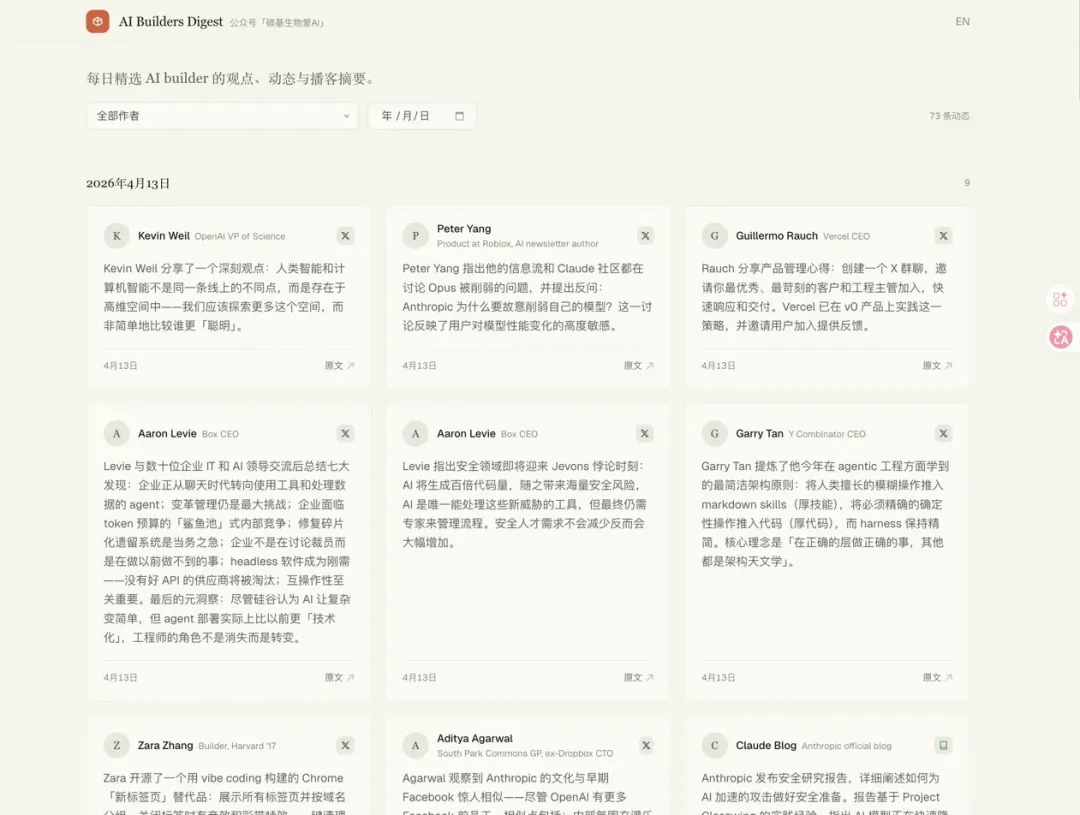Open 原文 on the Aaron Levie Jevons paradox card
The width and height of the screenshot is (1080, 815).
(638, 678)
